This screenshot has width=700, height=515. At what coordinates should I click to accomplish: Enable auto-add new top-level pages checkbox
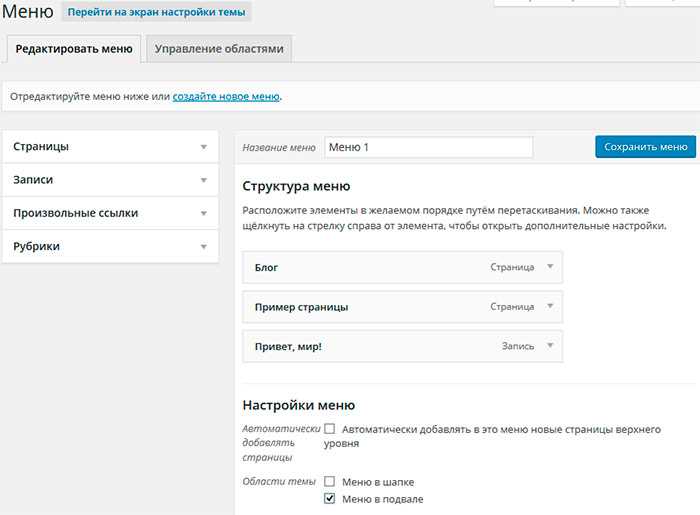point(329,429)
